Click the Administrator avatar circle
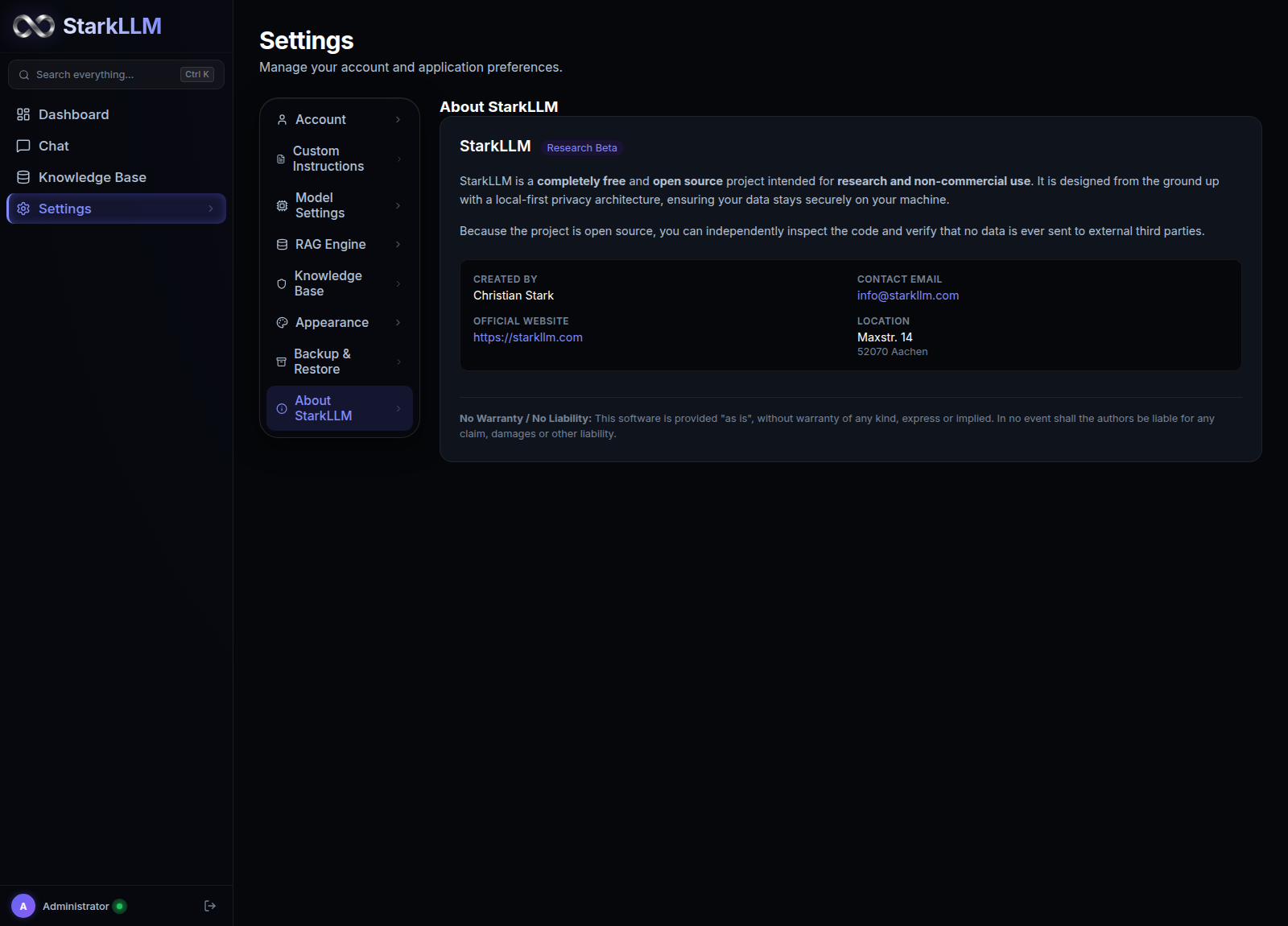The image size is (1288, 926). pos(23,906)
